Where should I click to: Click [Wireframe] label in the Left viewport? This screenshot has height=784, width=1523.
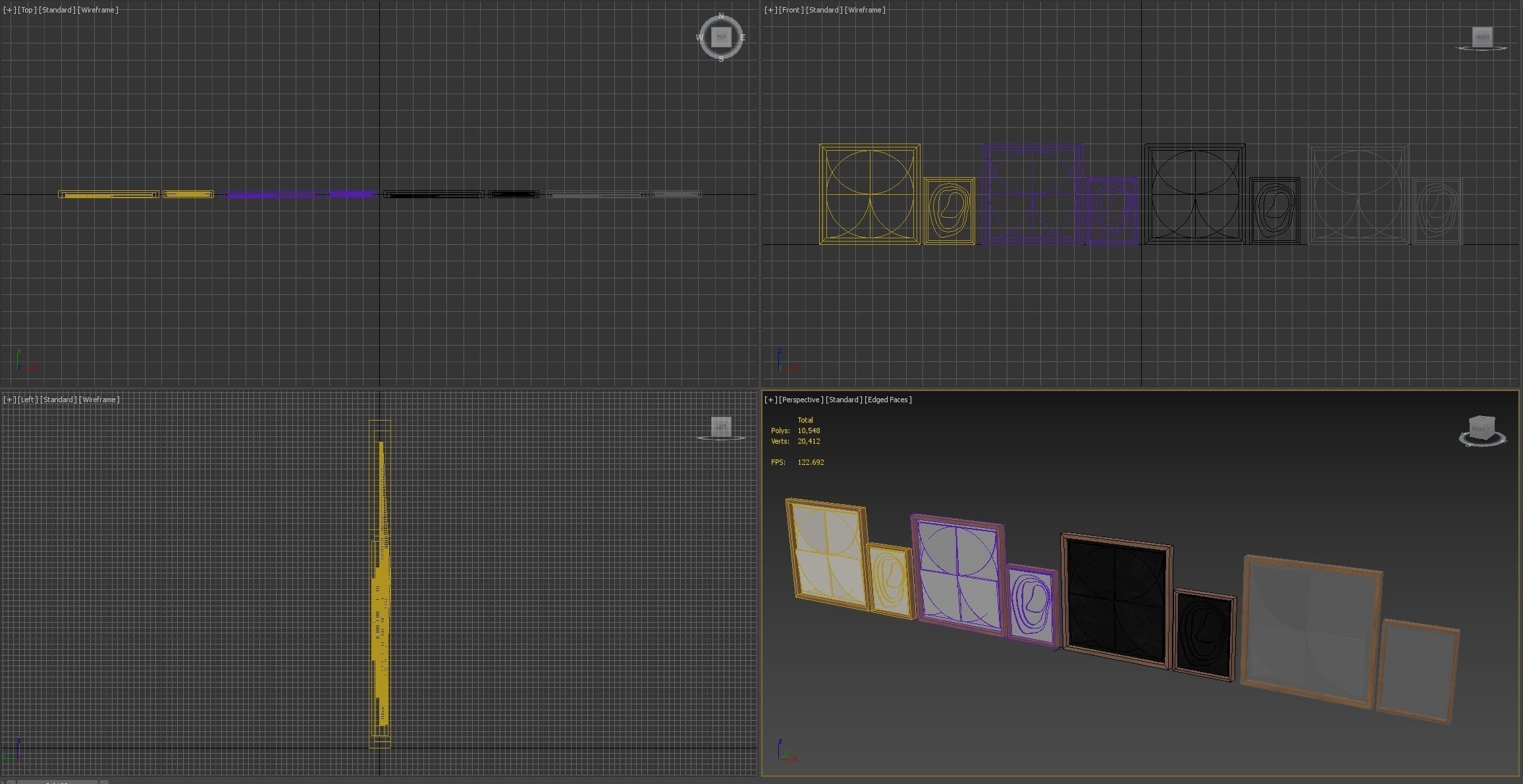pos(99,400)
